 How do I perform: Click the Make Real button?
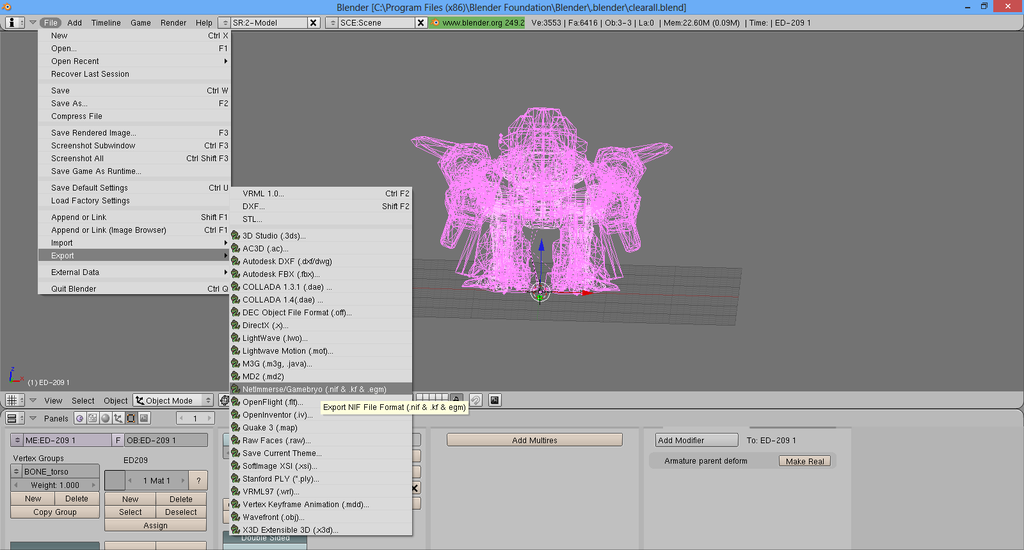point(805,461)
